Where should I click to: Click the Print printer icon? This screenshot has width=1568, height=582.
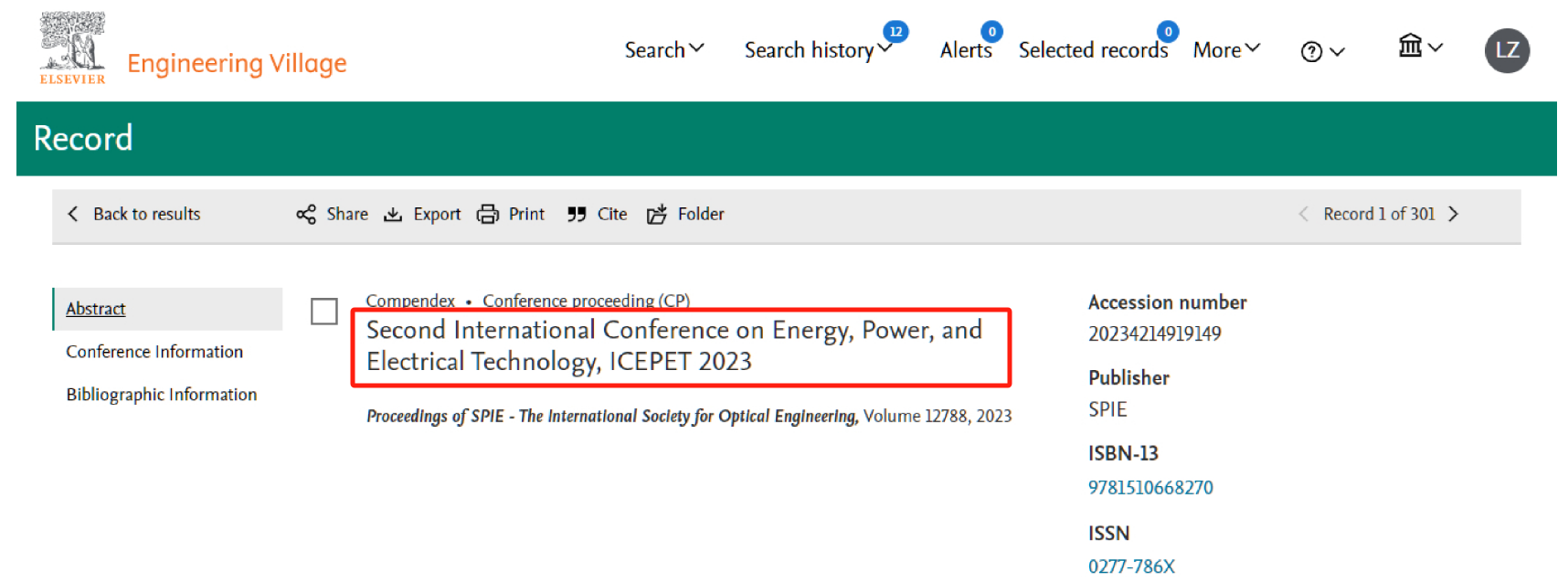click(488, 214)
